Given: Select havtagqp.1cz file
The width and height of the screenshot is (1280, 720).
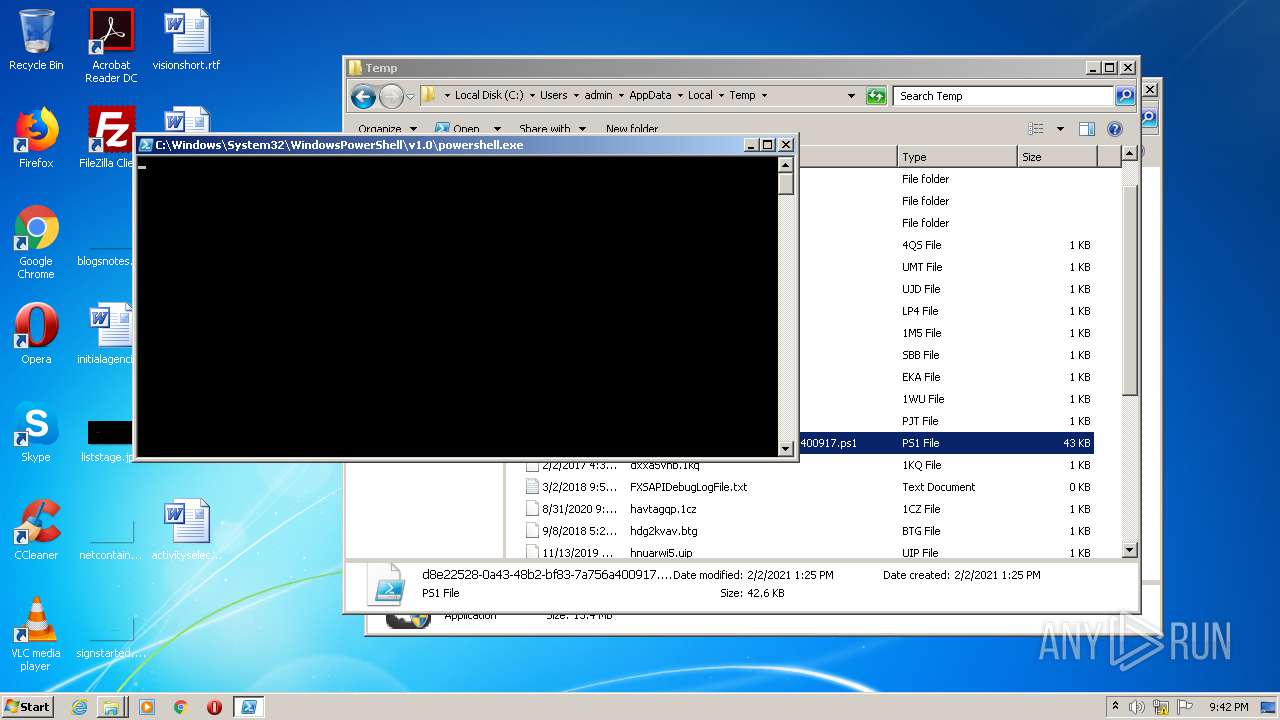Looking at the screenshot, I should 663,509.
